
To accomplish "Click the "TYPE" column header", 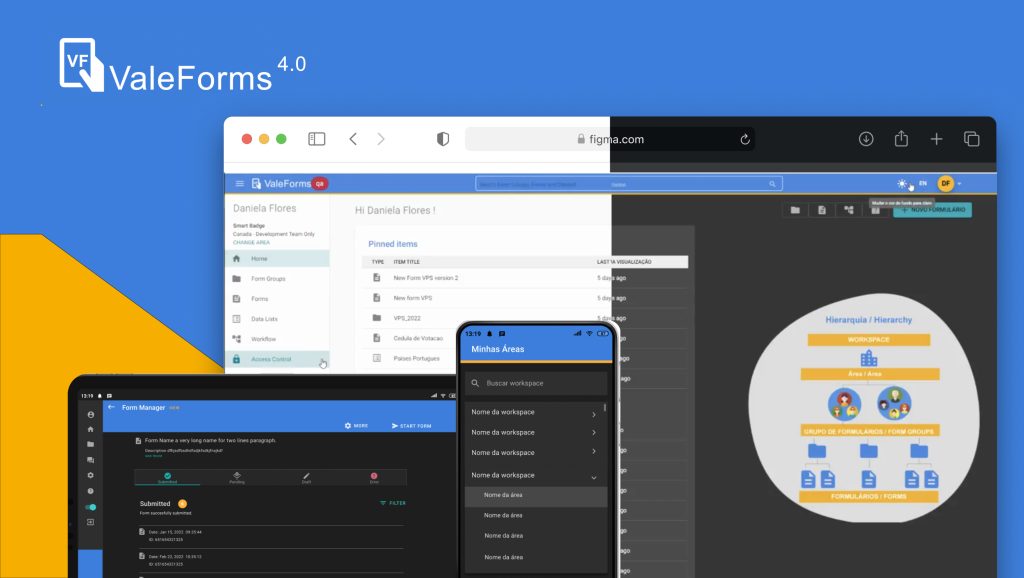I will 377,262.
